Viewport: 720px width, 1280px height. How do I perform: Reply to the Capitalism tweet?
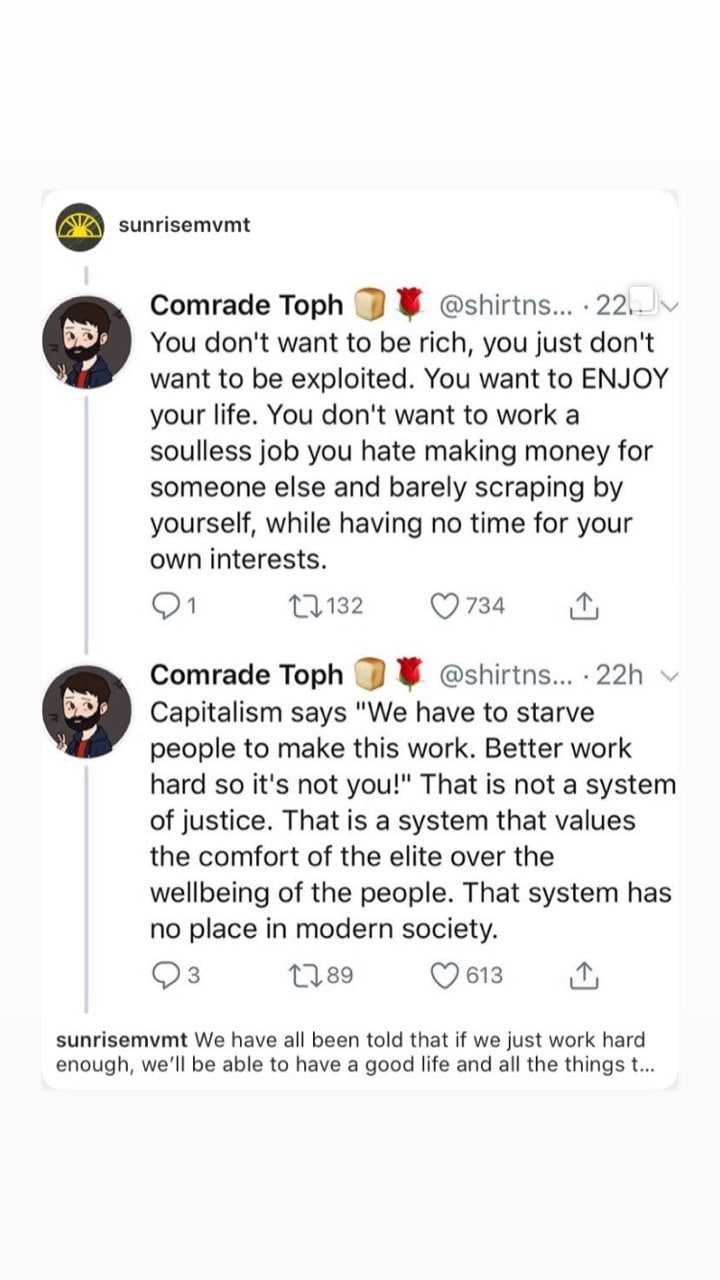[163, 975]
